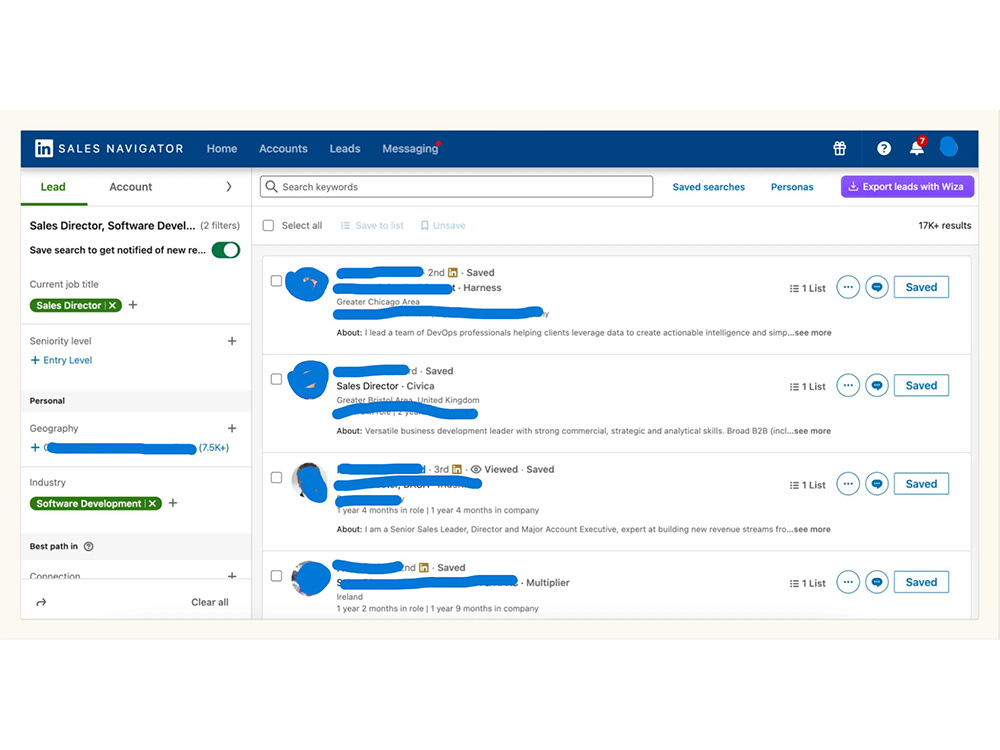Message the 3rd-degree Viewed lead

[x=877, y=483]
